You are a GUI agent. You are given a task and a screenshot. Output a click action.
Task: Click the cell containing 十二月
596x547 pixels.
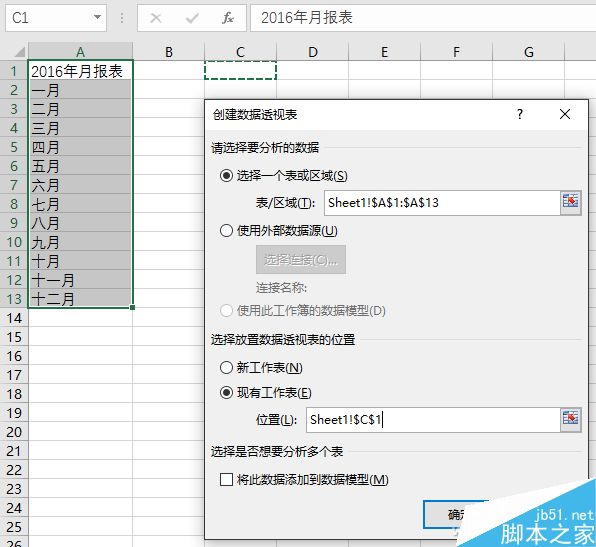(80, 299)
